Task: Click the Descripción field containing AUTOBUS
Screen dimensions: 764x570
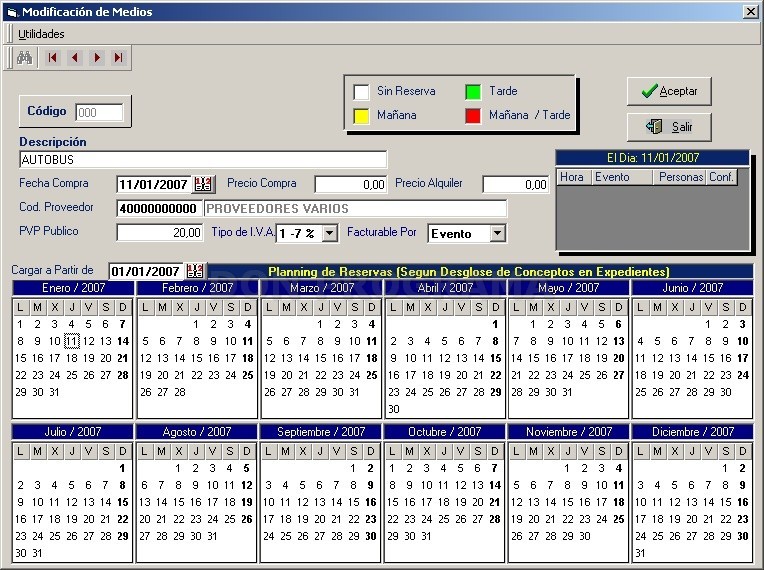Action: [203, 159]
